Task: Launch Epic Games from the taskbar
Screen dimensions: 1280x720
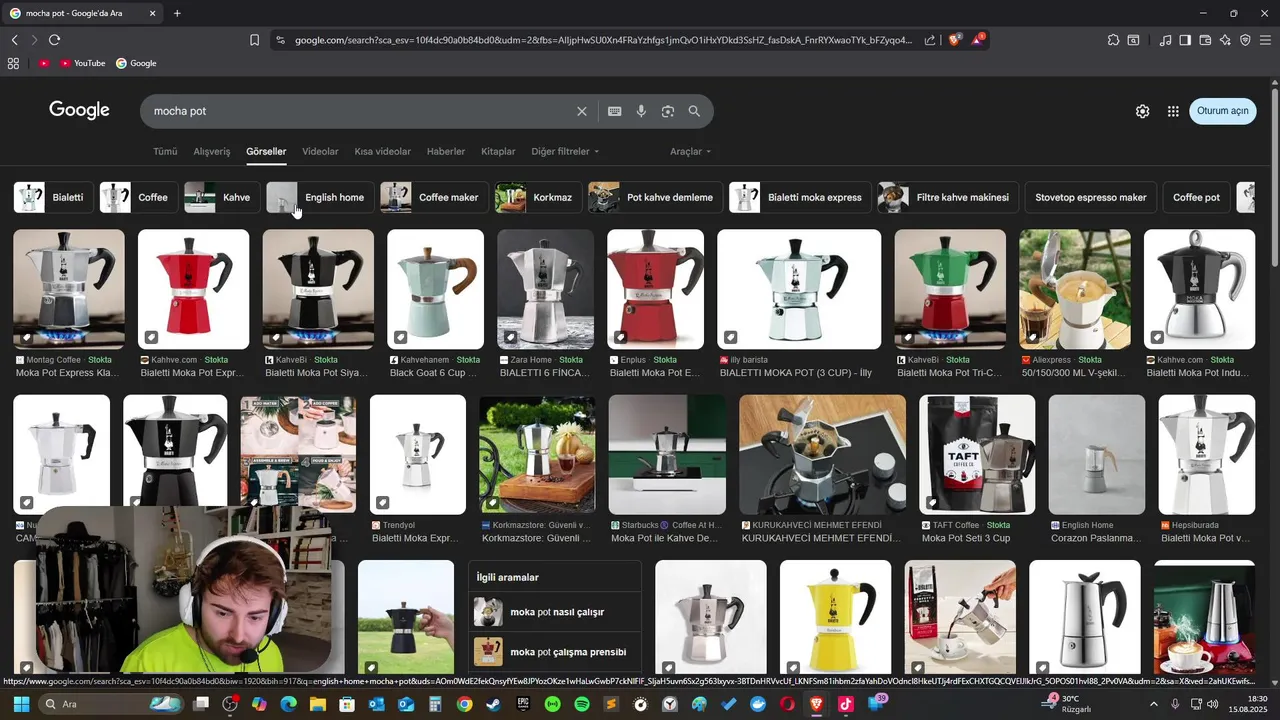Action: click(523, 704)
